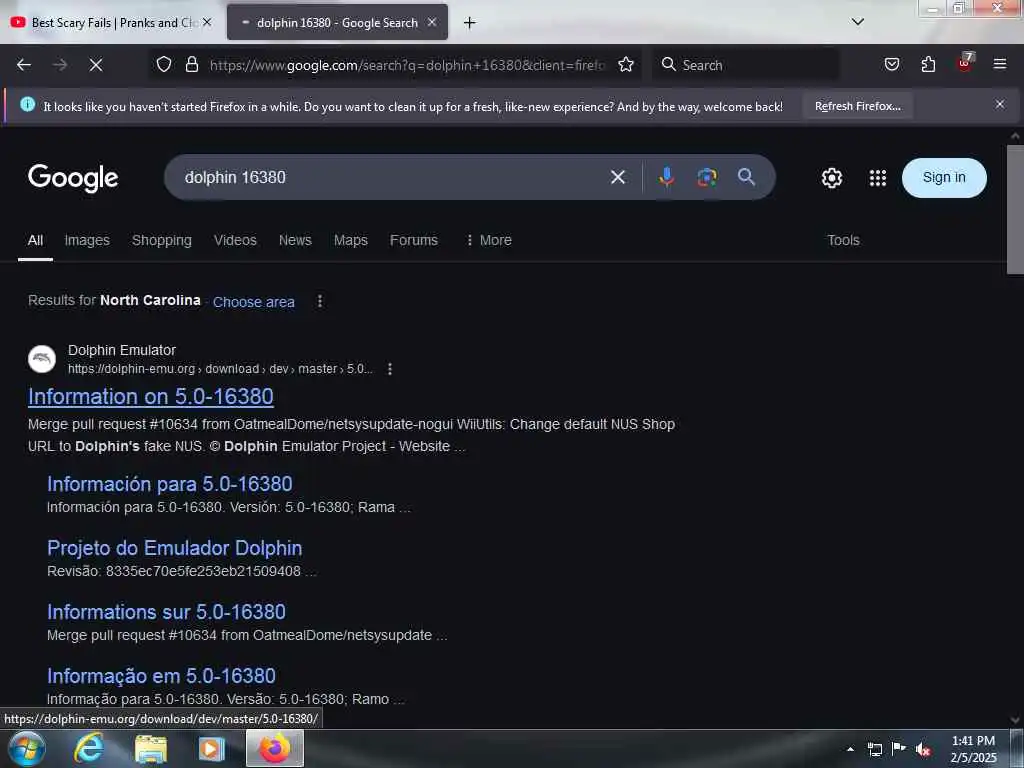This screenshot has width=1024, height=768.
Task: Click the Refresh Firefox button
Action: [857, 106]
